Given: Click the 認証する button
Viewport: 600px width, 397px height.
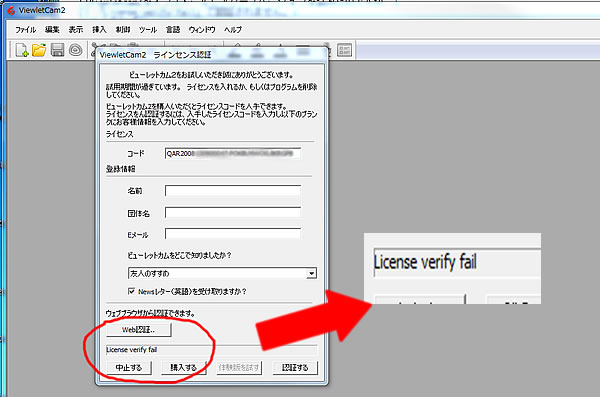Looking at the screenshot, I should click(x=295, y=368).
